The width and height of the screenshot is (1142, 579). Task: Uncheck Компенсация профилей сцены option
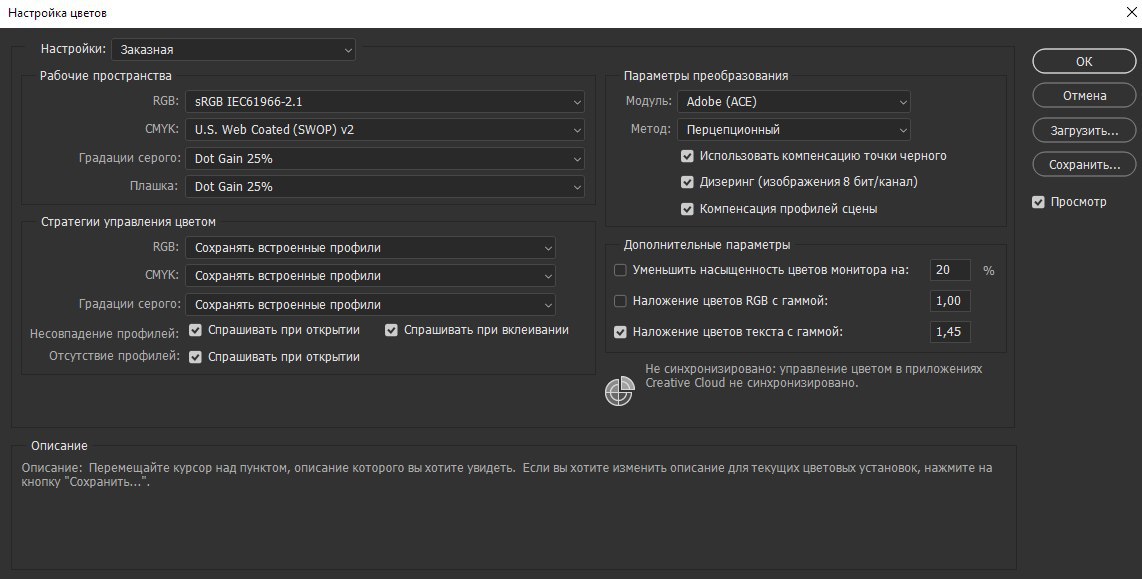coord(687,209)
